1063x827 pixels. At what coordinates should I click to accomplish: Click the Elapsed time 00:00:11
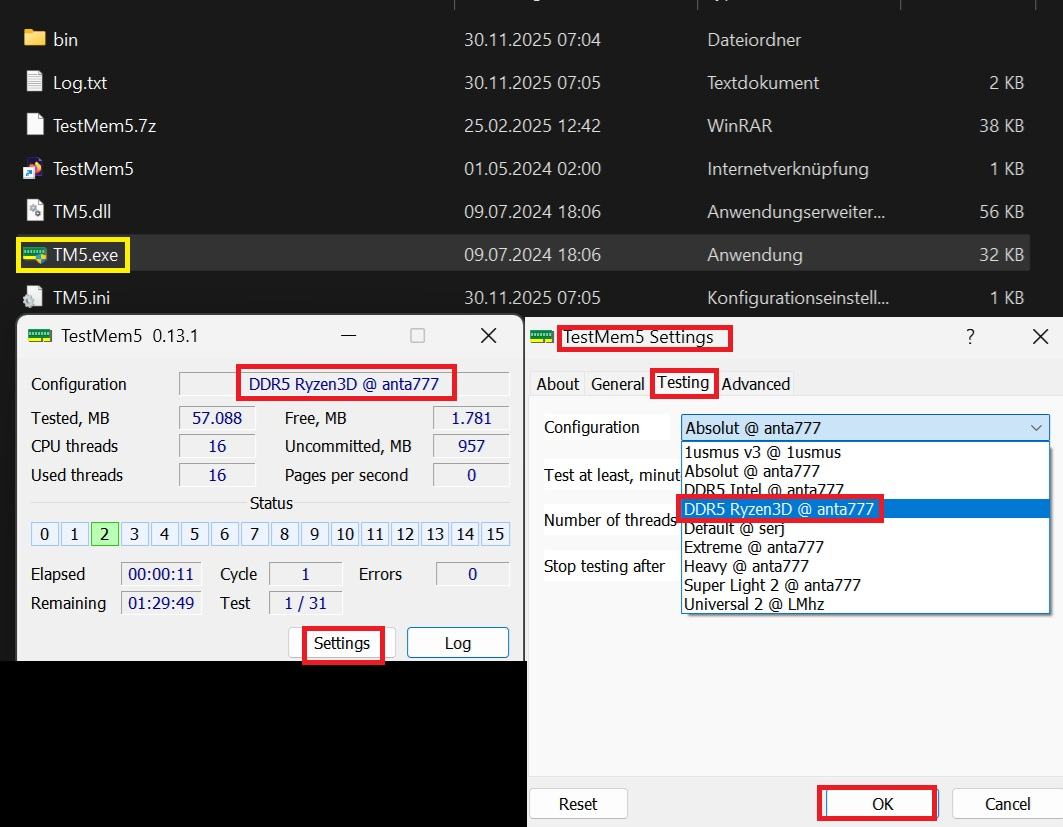pyautogui.click(x=161, y=574)
